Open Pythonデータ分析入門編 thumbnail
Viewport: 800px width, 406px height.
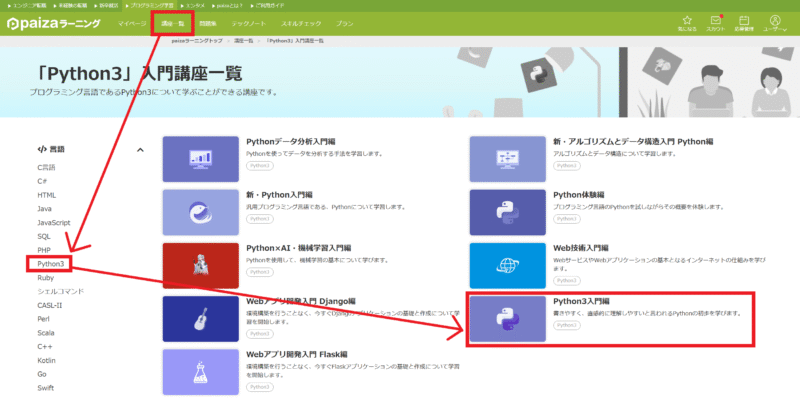click(201, 159)
